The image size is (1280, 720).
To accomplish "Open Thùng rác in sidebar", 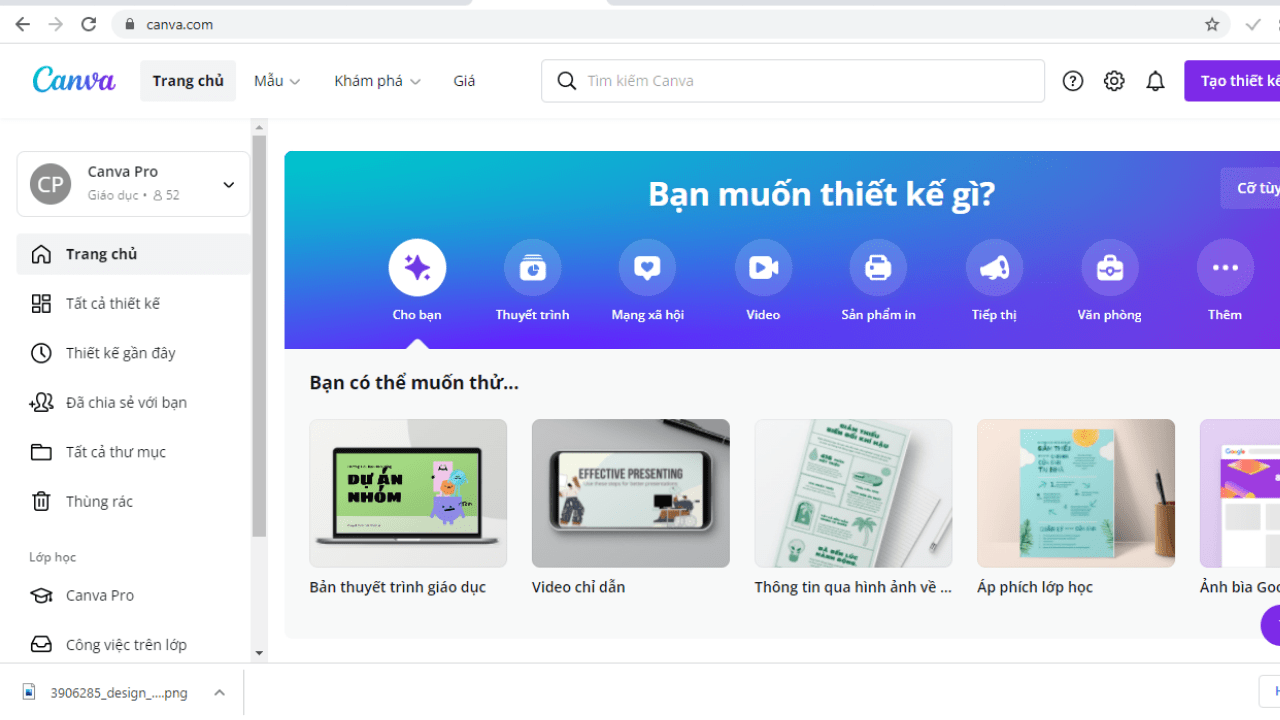I will point(133,501).
